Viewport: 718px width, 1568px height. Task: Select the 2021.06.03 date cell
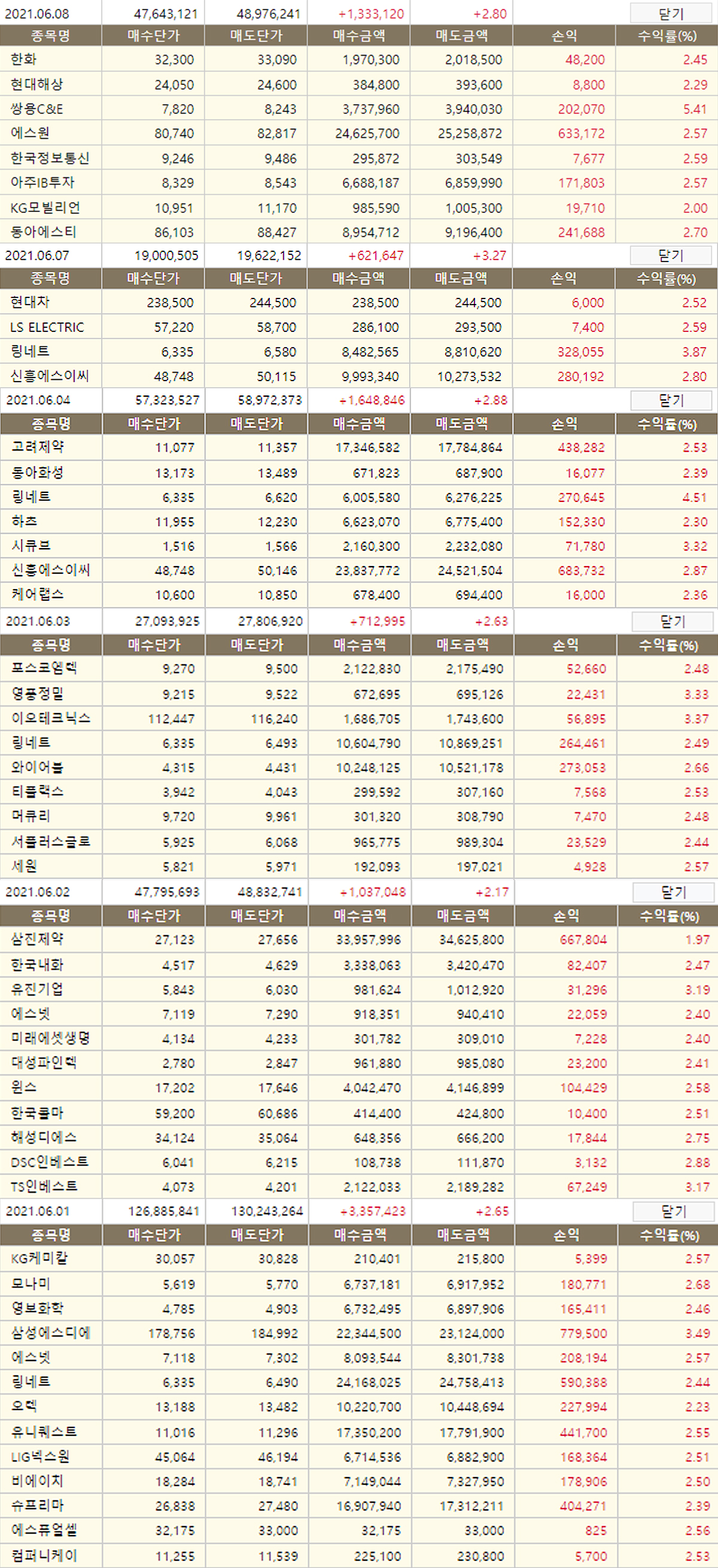(x=38, y=622)
